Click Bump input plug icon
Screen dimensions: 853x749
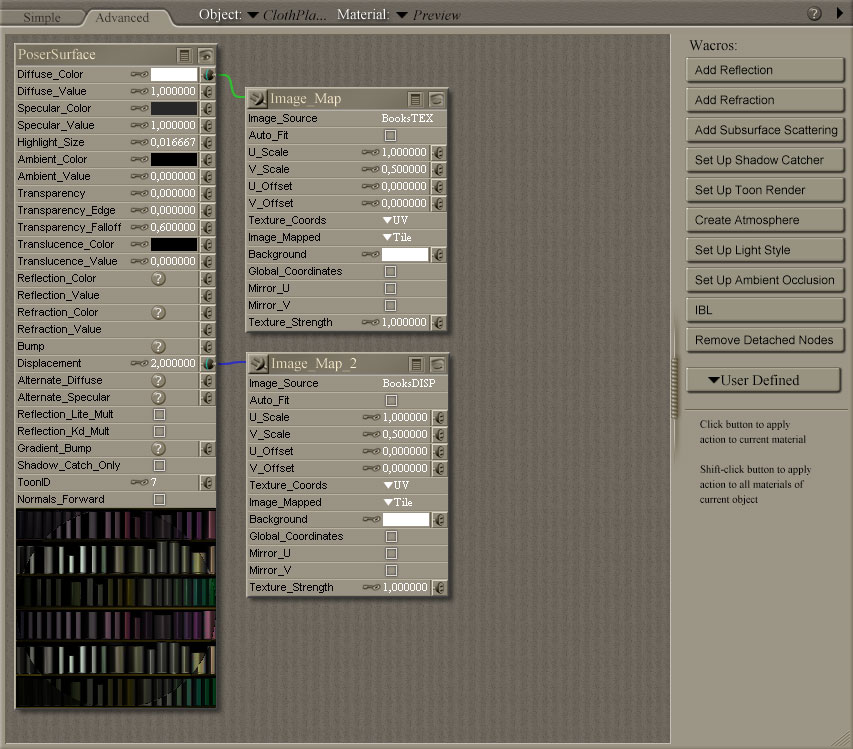point(208,346)
